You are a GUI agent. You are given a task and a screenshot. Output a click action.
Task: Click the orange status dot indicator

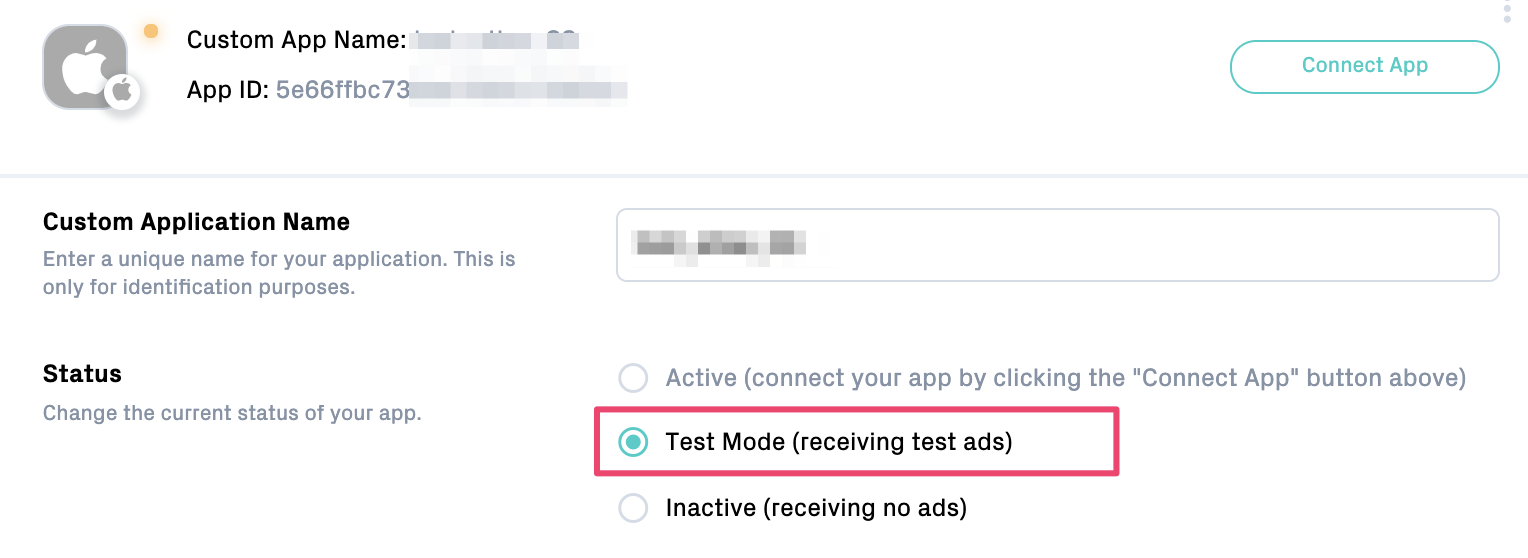(x=151, y=31)
